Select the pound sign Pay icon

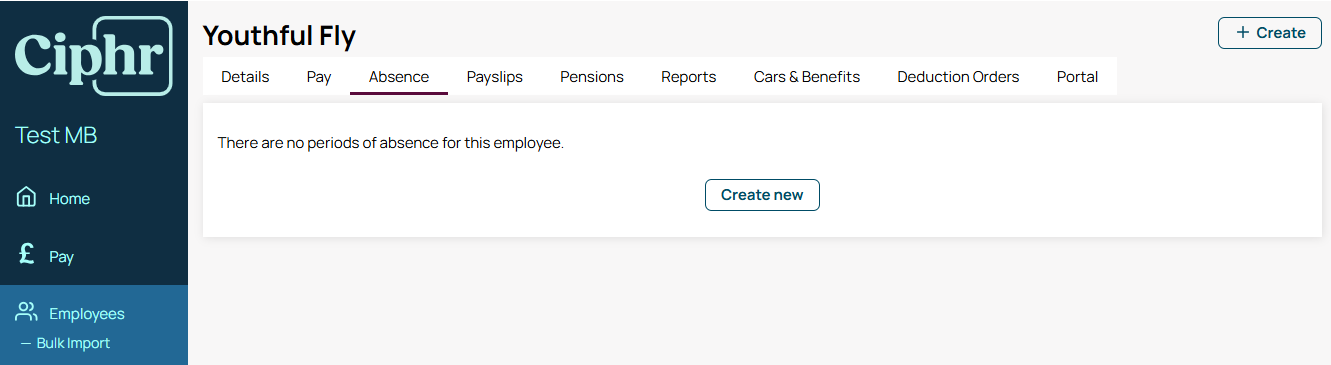pos(27,255)
